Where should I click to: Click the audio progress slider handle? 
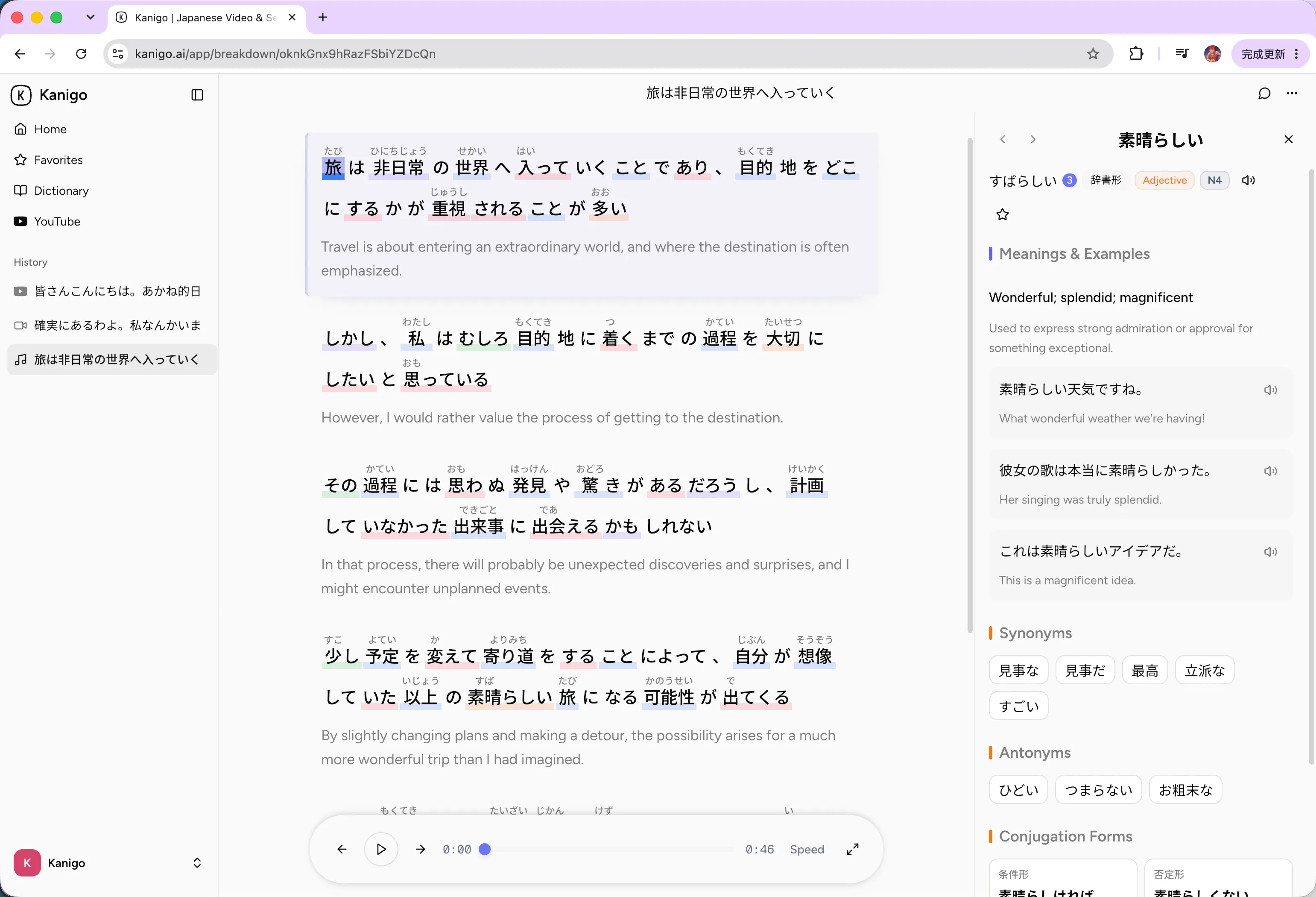pyautogui.click(x=485, y=849)
